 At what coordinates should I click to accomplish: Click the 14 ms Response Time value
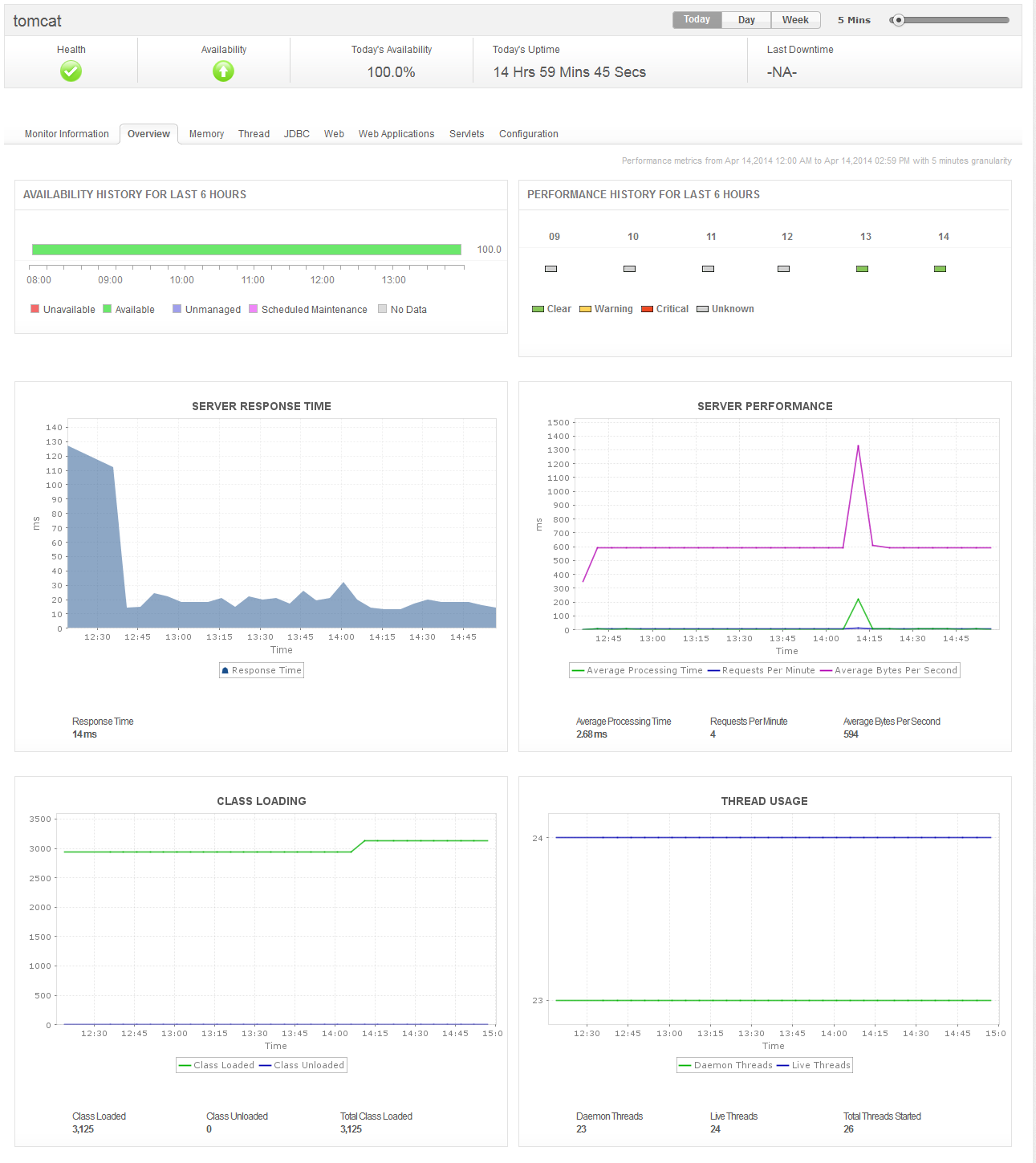pyautogui.click(x=84, y=734)
